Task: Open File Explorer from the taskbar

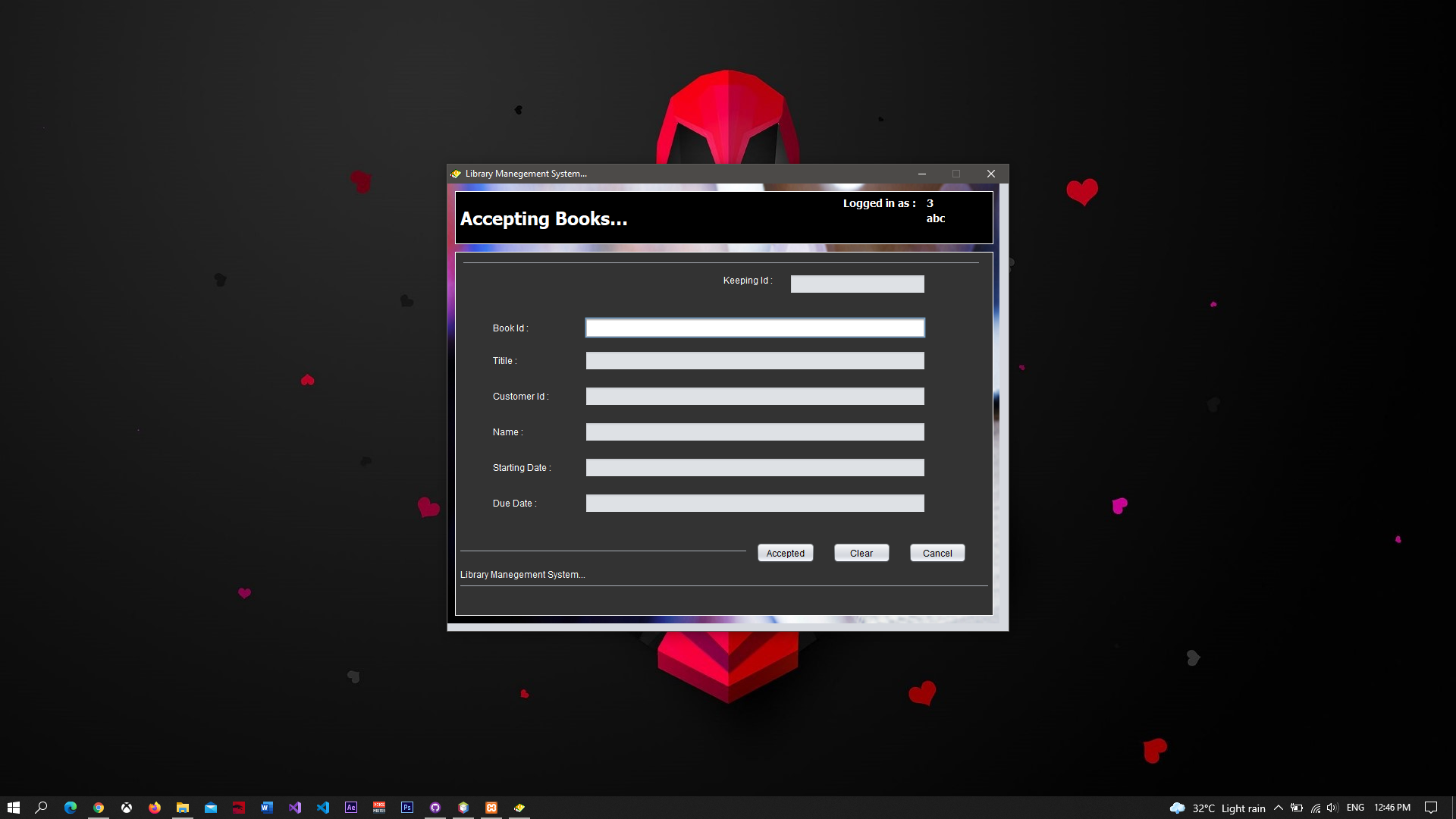Action: pos(183,807)
